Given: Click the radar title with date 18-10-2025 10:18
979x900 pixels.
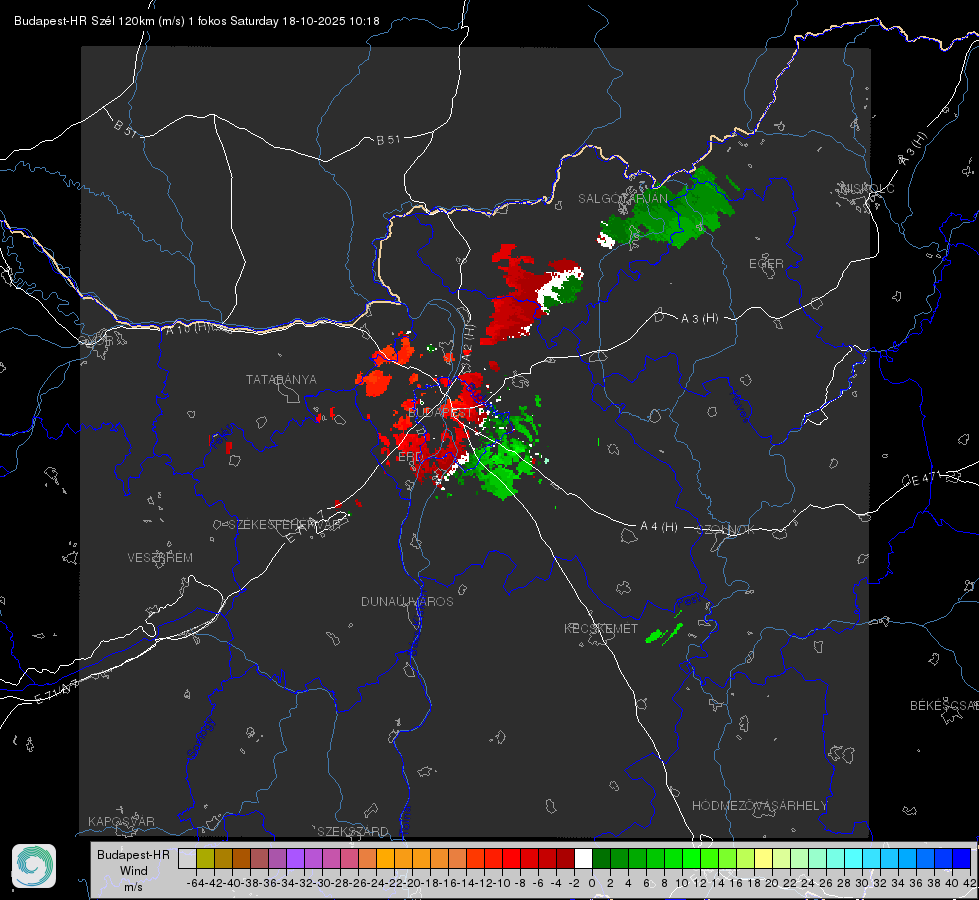Looking at the screenshot, I should [197, 21].
